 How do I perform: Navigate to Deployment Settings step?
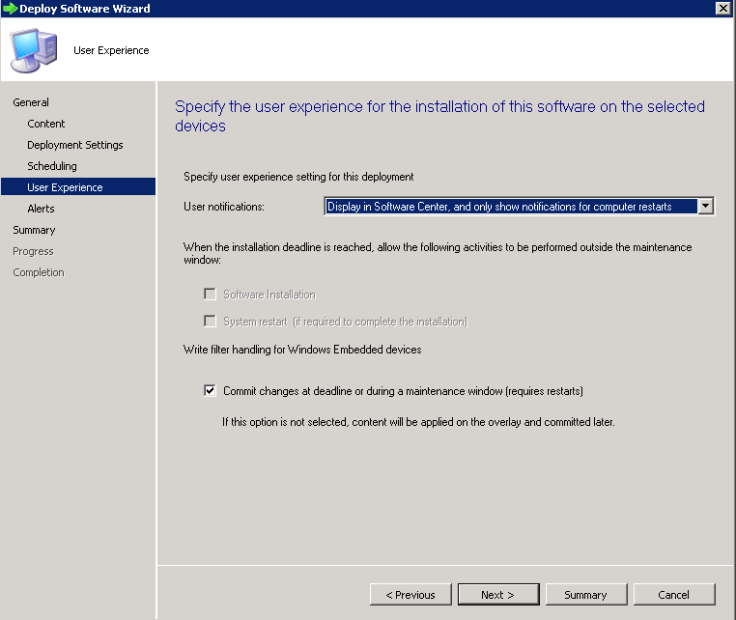[75, 145]
